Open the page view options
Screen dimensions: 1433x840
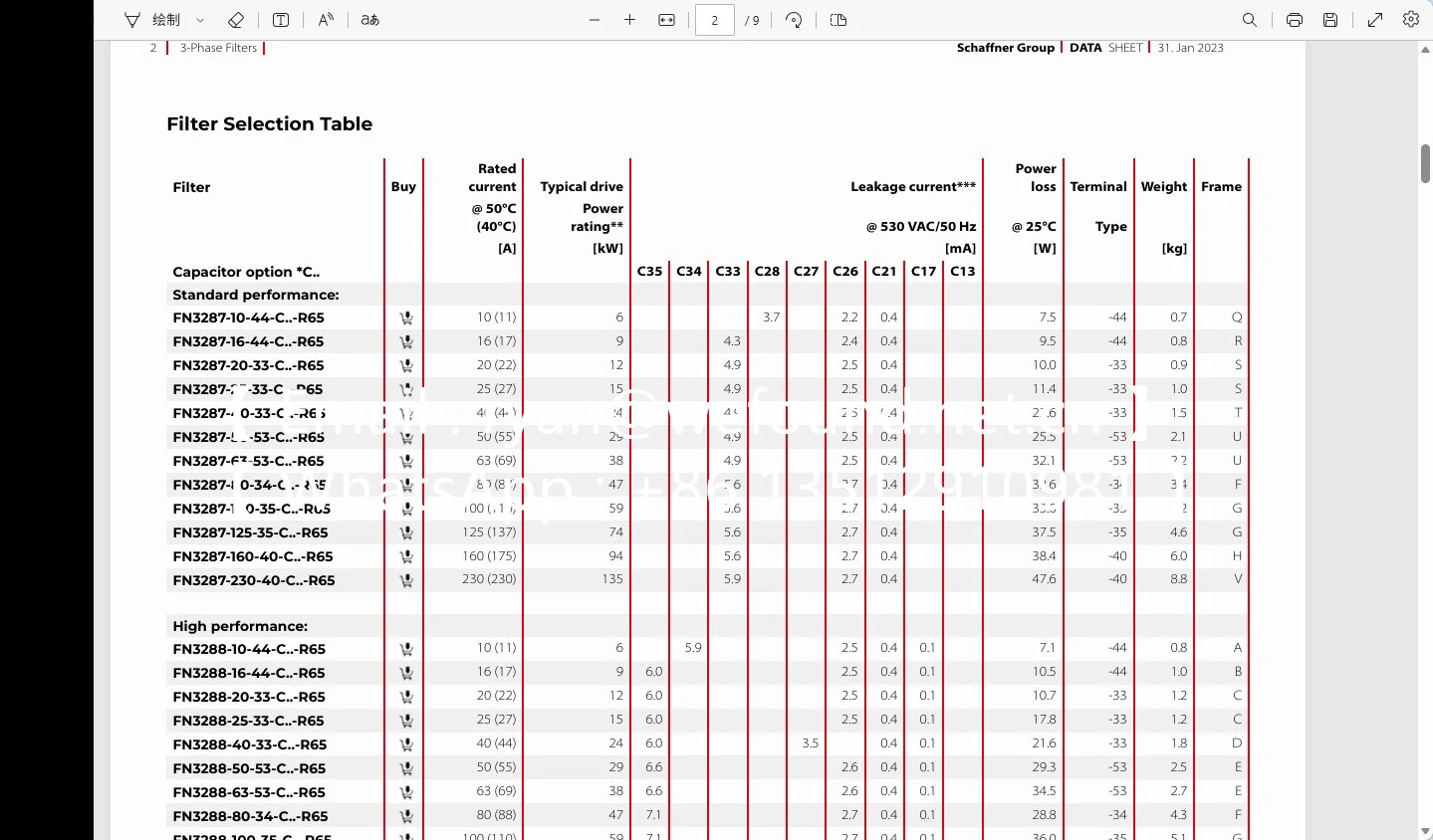pos(838,20)
